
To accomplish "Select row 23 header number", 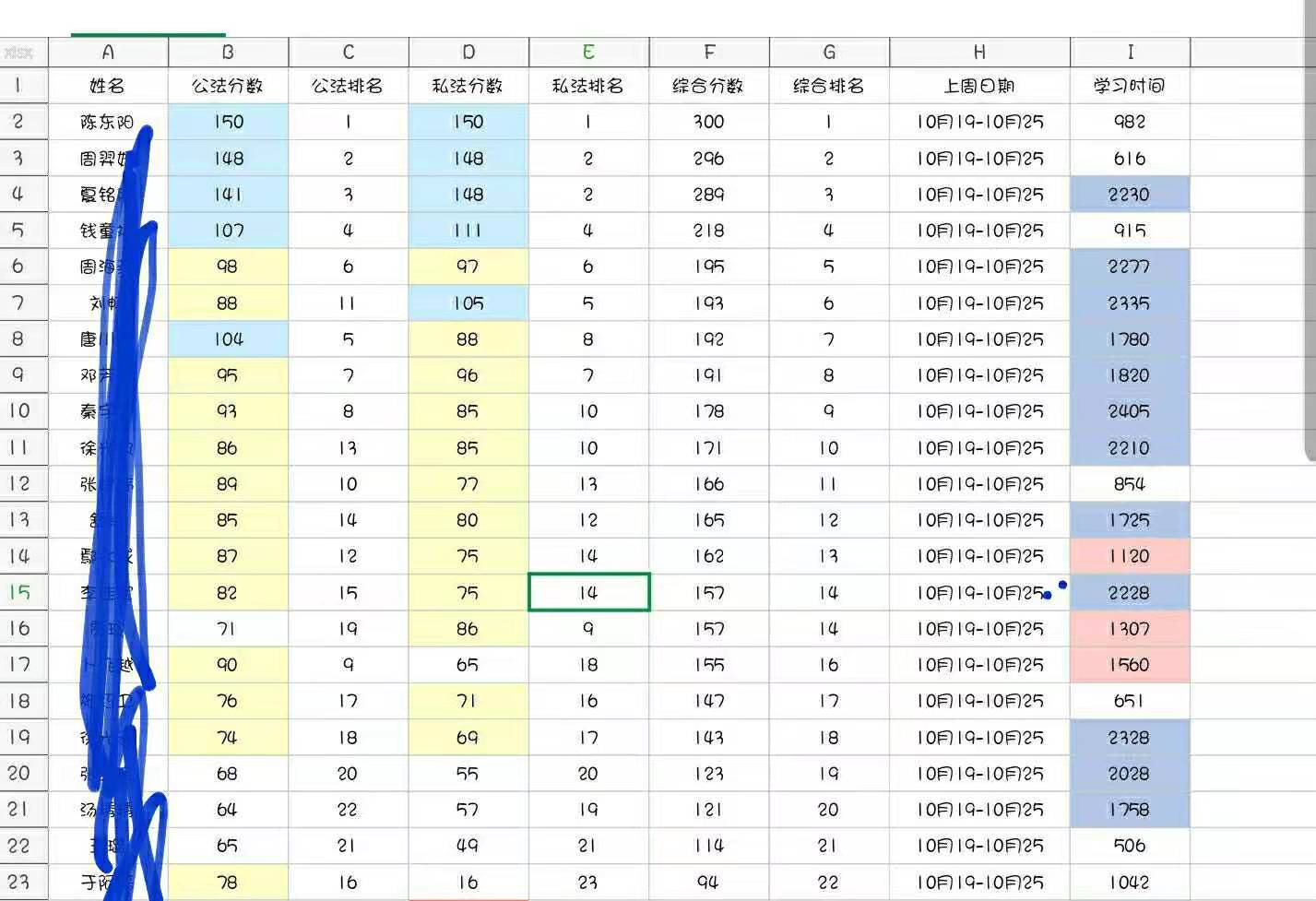I will [x=24, y=882].
